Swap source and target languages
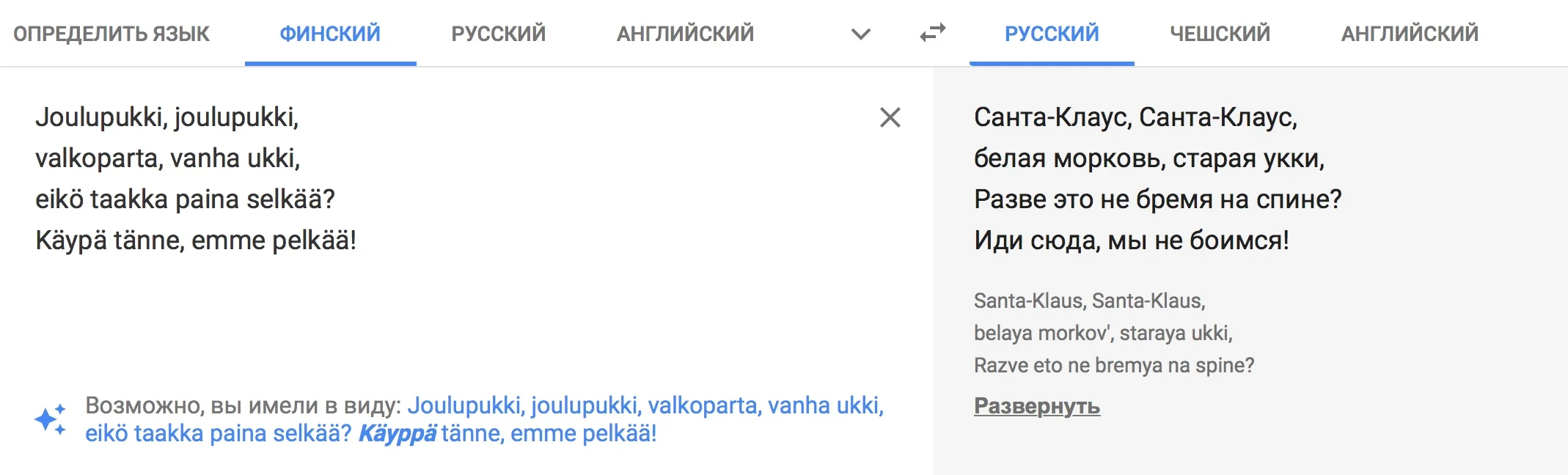 pyautogui.click(x=933, y=33)
